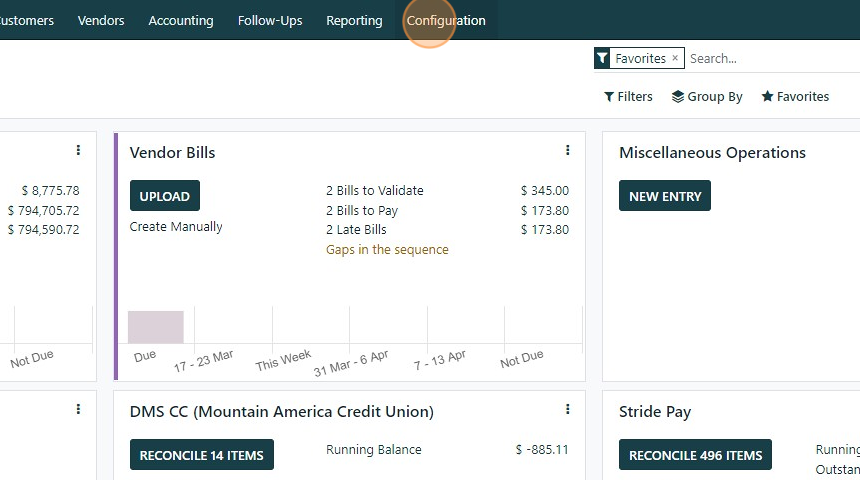This screenshot has height=480, width=860.
Task: Expand the Group By options
Action: click(707, 97)
